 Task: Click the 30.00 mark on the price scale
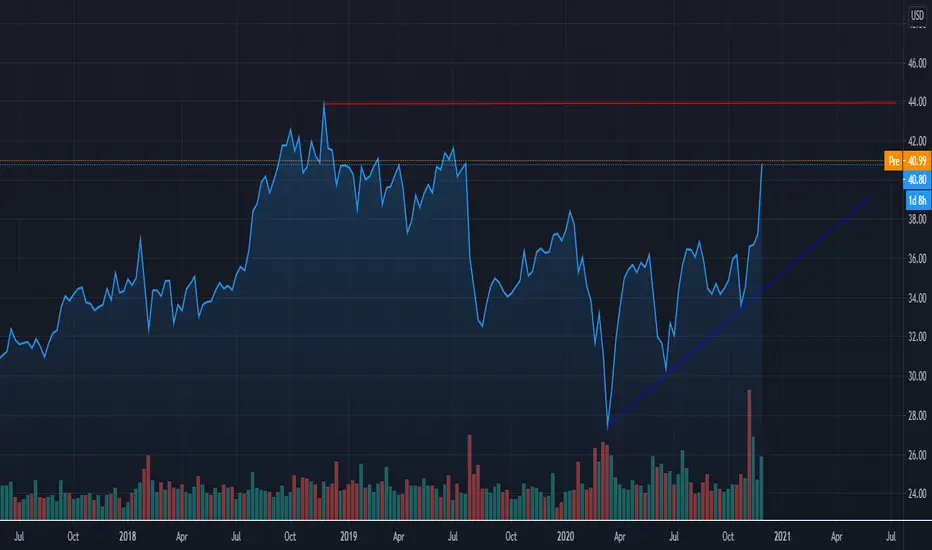tap(917, 376)
